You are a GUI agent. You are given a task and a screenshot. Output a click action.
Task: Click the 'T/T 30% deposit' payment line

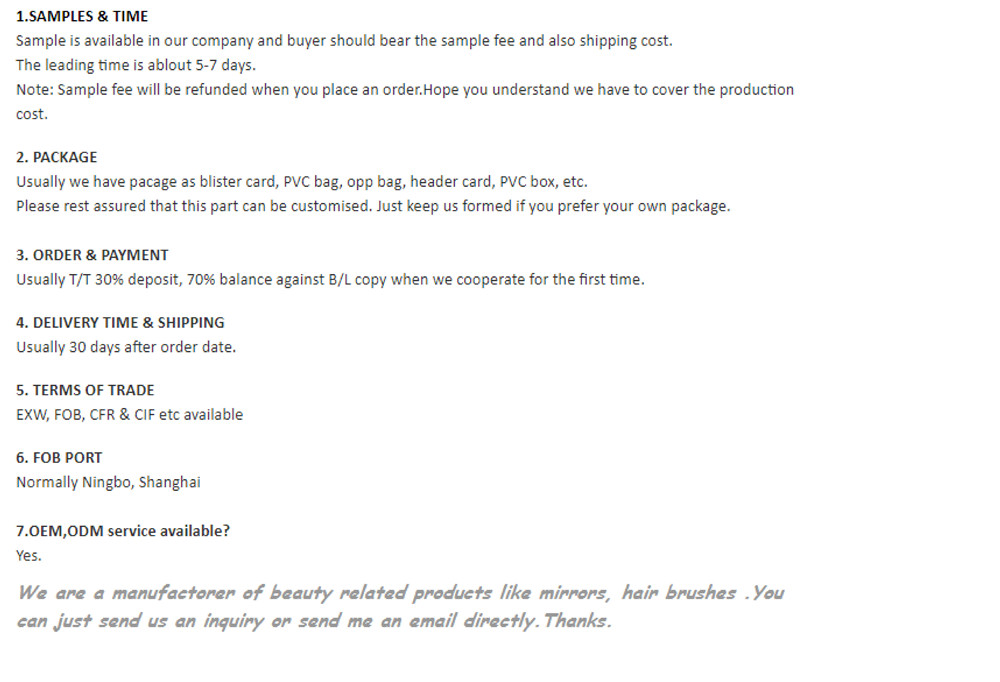coord(330,280)
